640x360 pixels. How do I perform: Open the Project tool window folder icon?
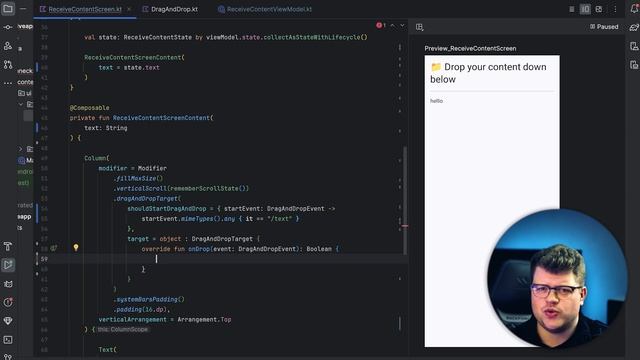pos(8,9)
